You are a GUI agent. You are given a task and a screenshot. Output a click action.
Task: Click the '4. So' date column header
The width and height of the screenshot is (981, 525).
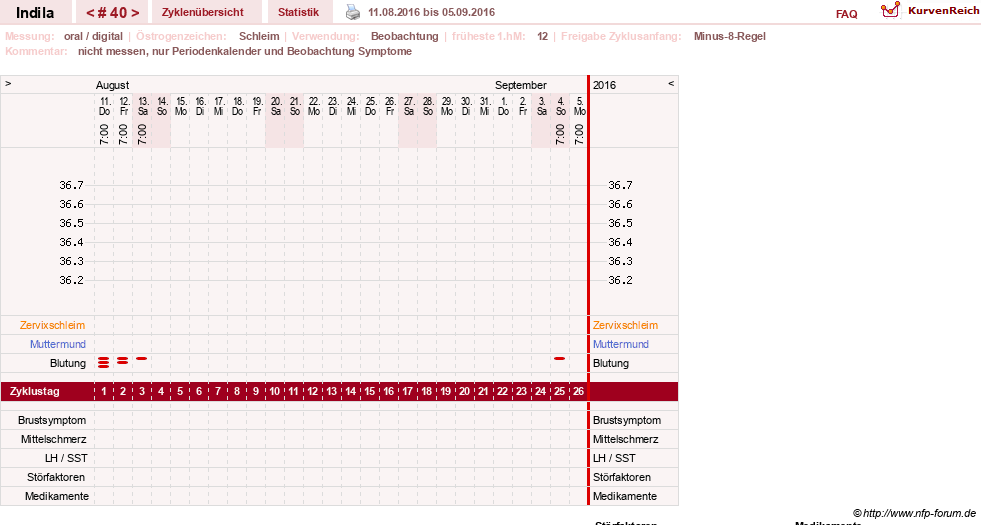561,106
